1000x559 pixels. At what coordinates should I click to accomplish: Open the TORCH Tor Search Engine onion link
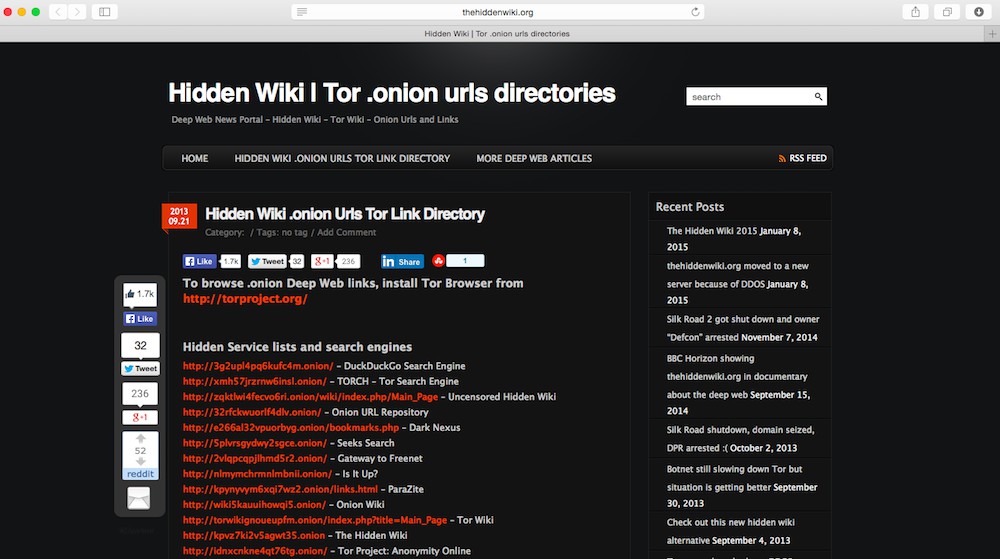pos(254,381)
